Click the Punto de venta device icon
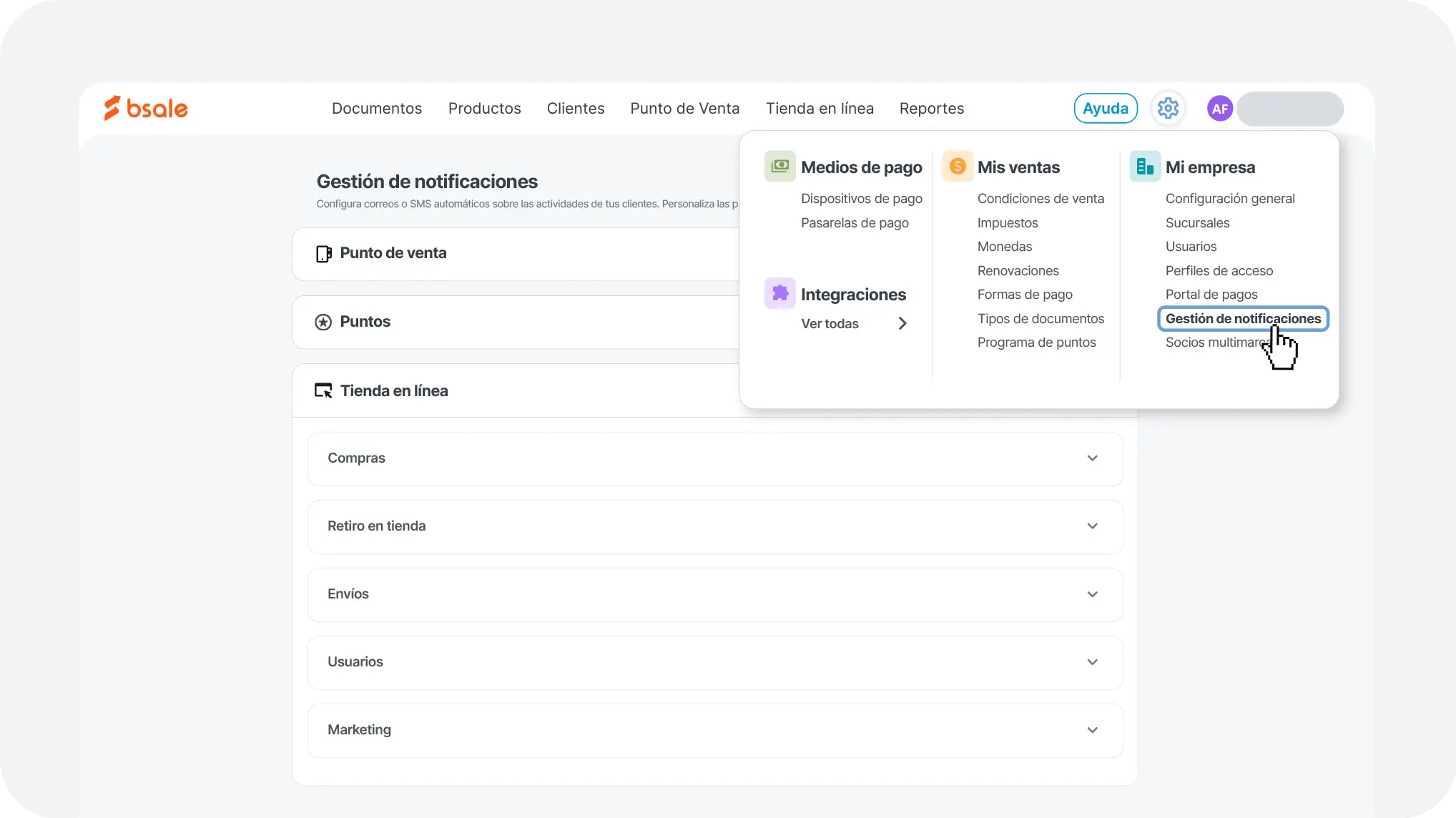Screen dimensions: 1456x818 (324, 254)
